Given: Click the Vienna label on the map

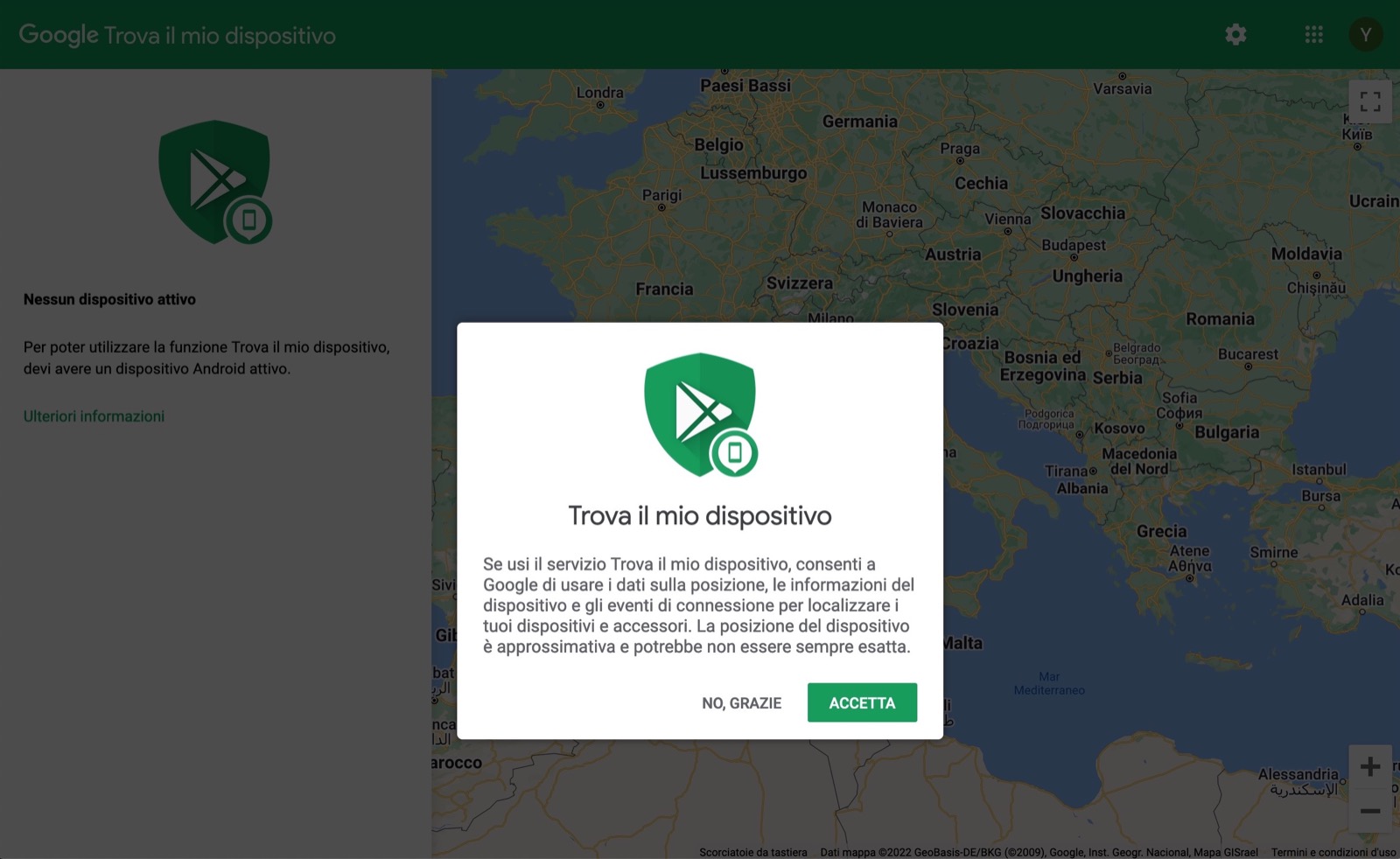Looking at the screenshot, I should 1008,219.
